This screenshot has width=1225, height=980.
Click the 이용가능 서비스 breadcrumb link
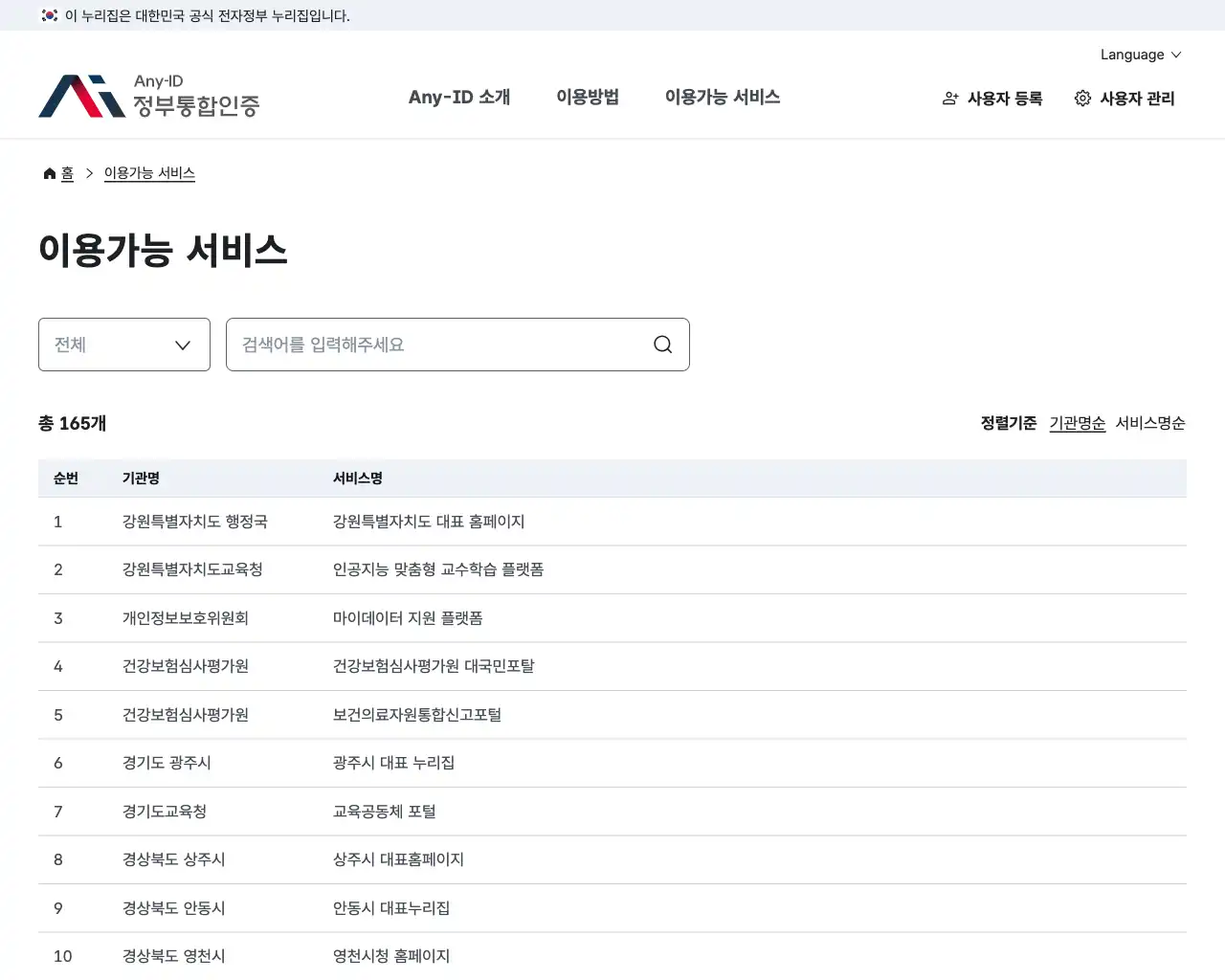[149, 173]
